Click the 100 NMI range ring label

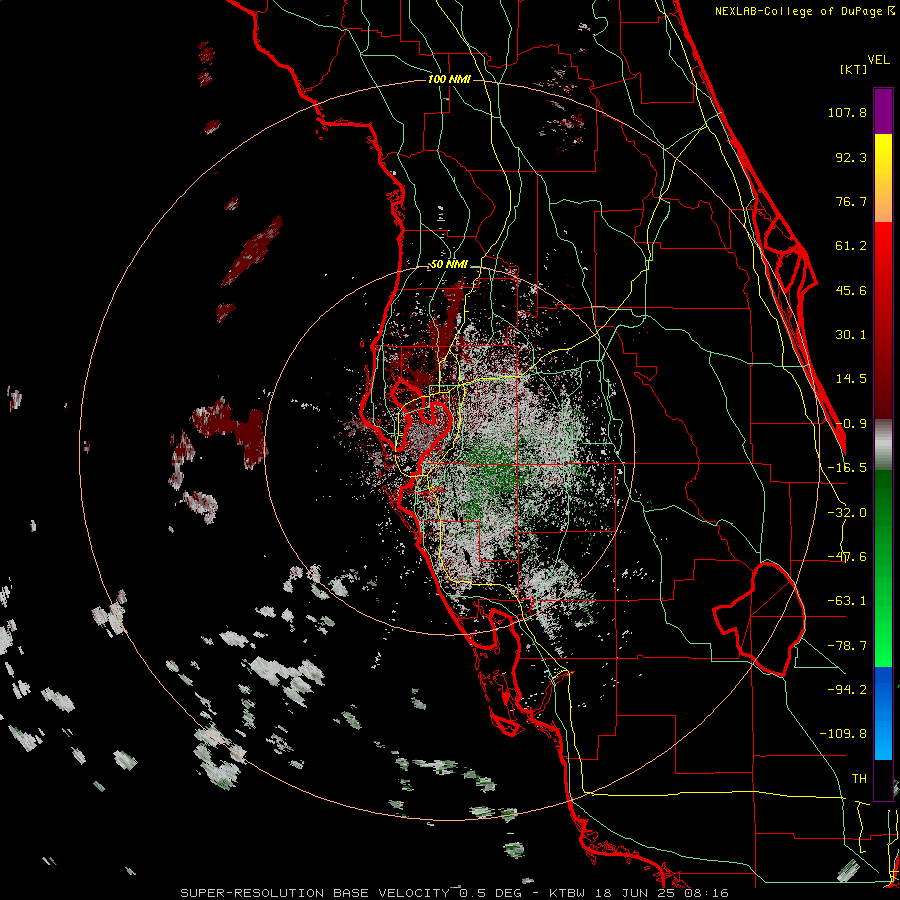tap(449, 79)
